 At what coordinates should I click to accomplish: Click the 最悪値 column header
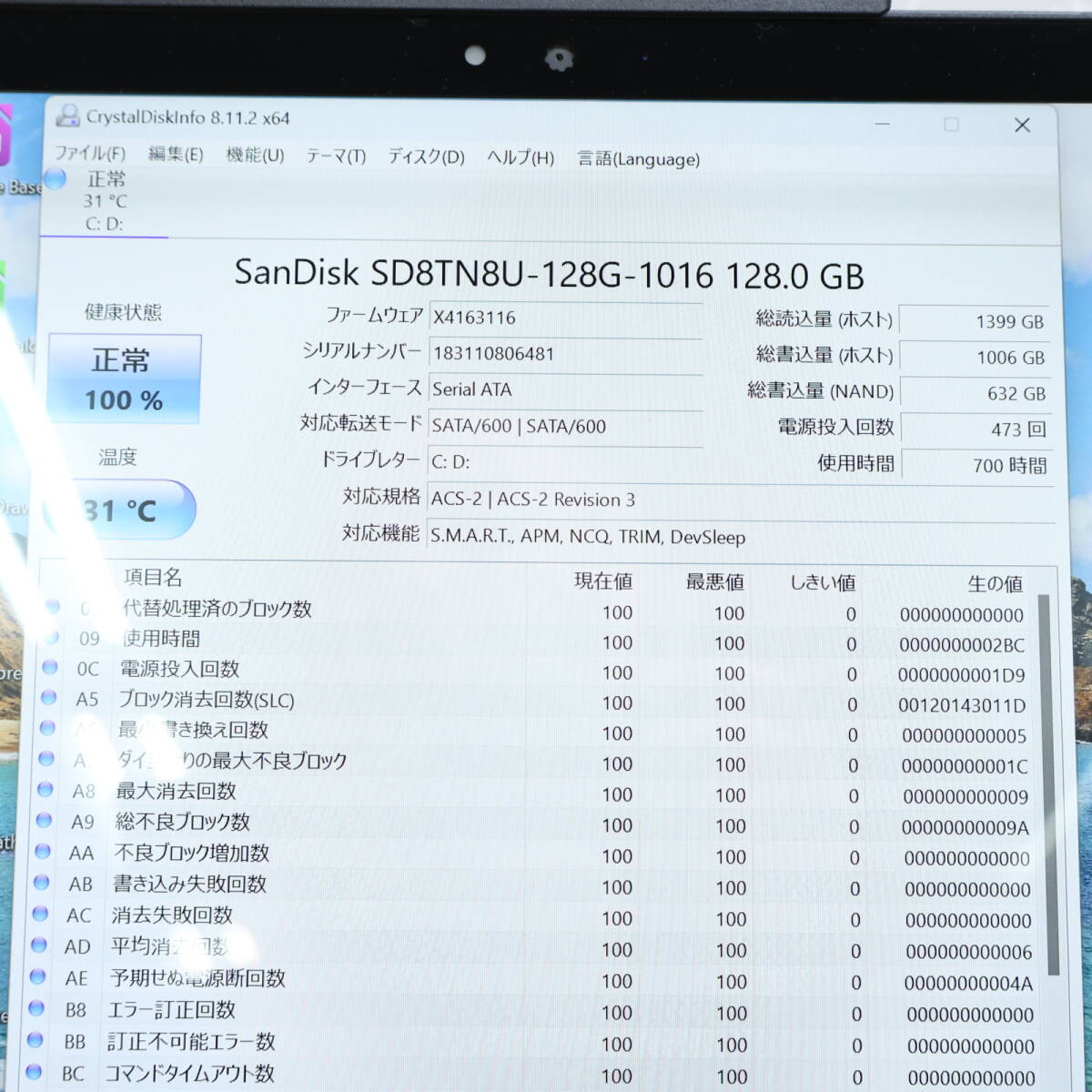pos(714,581)
